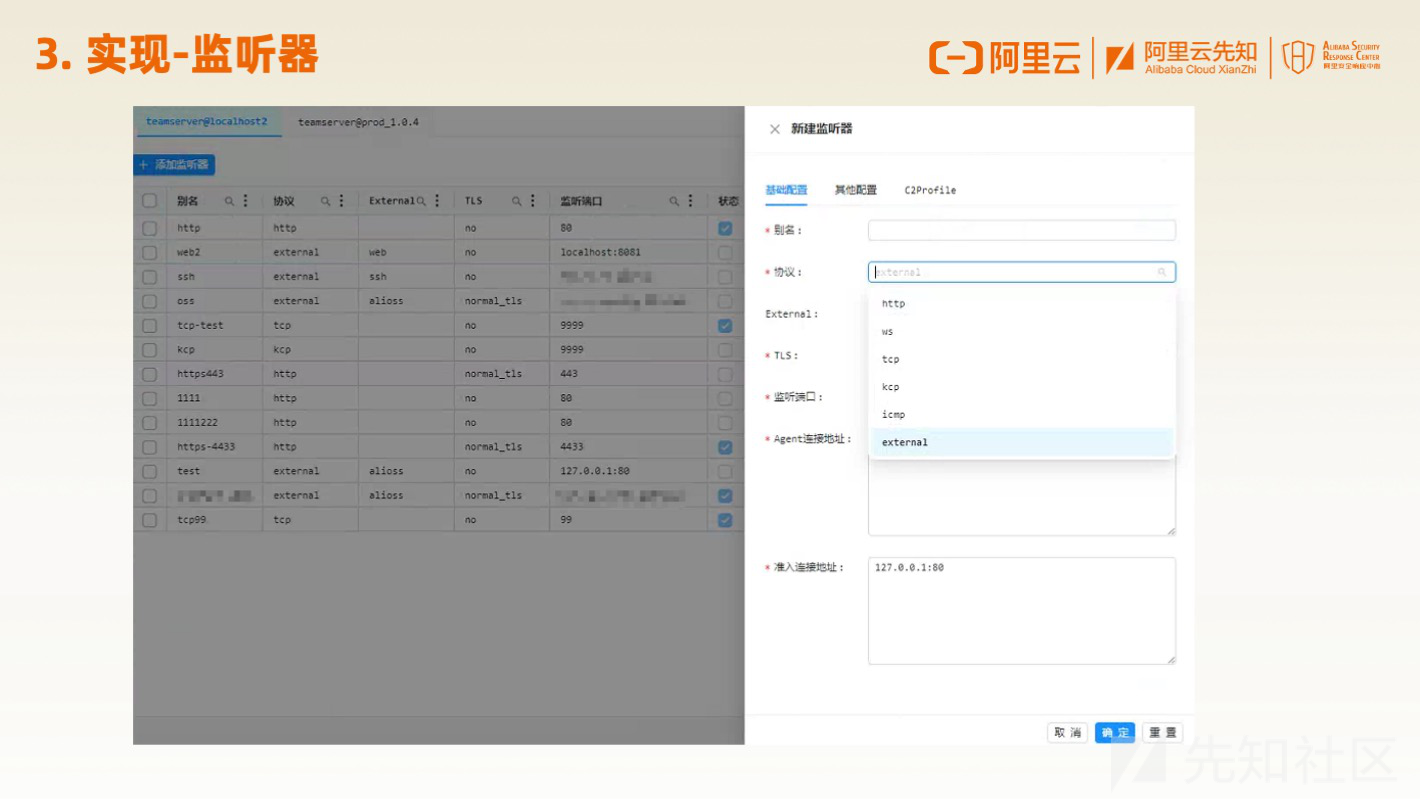Click search icon in 协议 column header
The width and height of the screenshot is (1420, 799).
click(x=325, y=201)
